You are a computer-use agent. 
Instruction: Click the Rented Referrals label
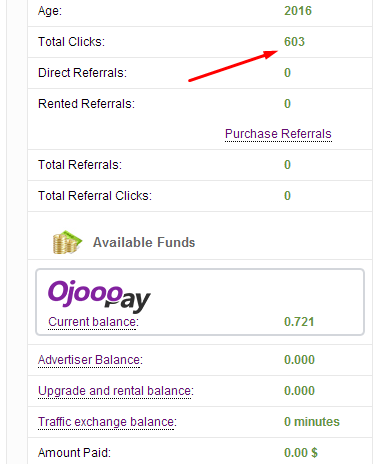(x=86, y=104)
